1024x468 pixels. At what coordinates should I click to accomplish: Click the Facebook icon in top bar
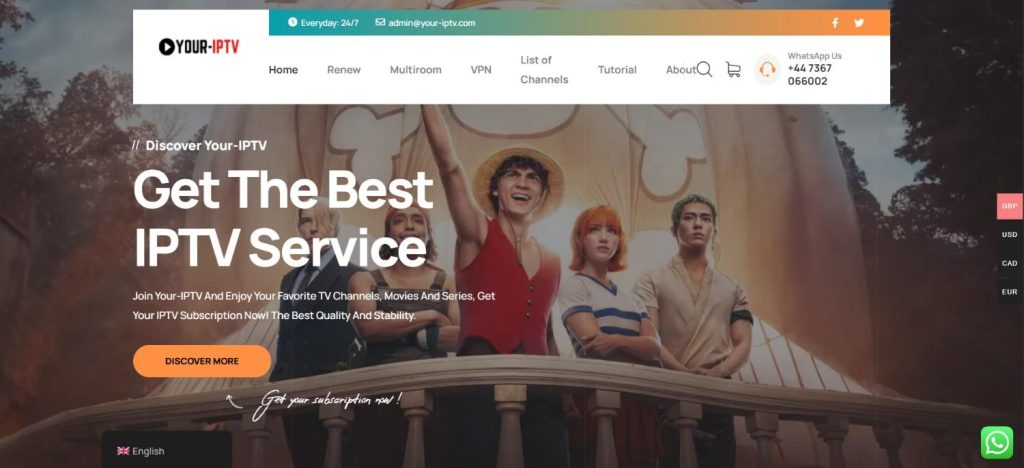pos(835,23)
